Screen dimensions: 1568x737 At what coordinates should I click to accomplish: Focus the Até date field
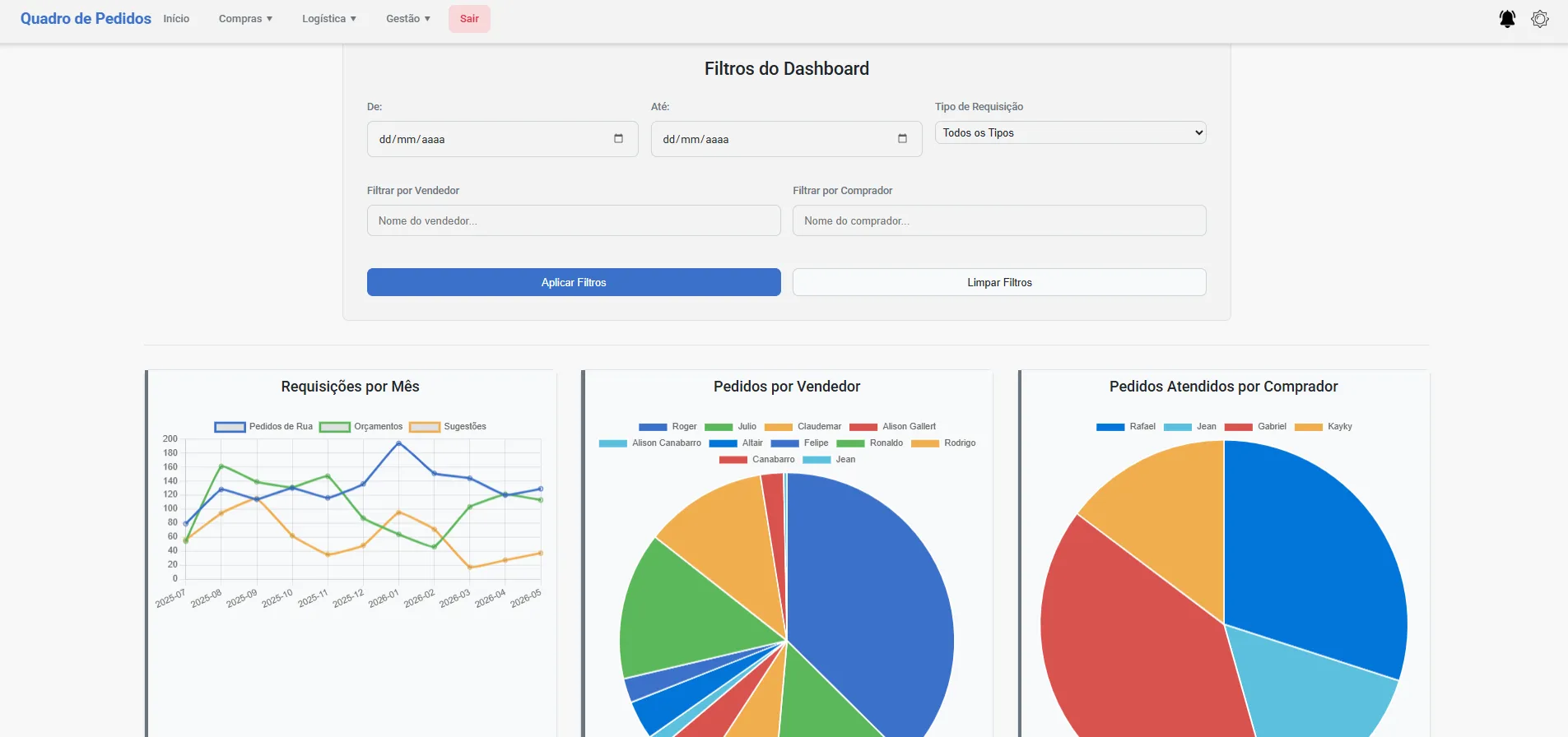point(786,139)
